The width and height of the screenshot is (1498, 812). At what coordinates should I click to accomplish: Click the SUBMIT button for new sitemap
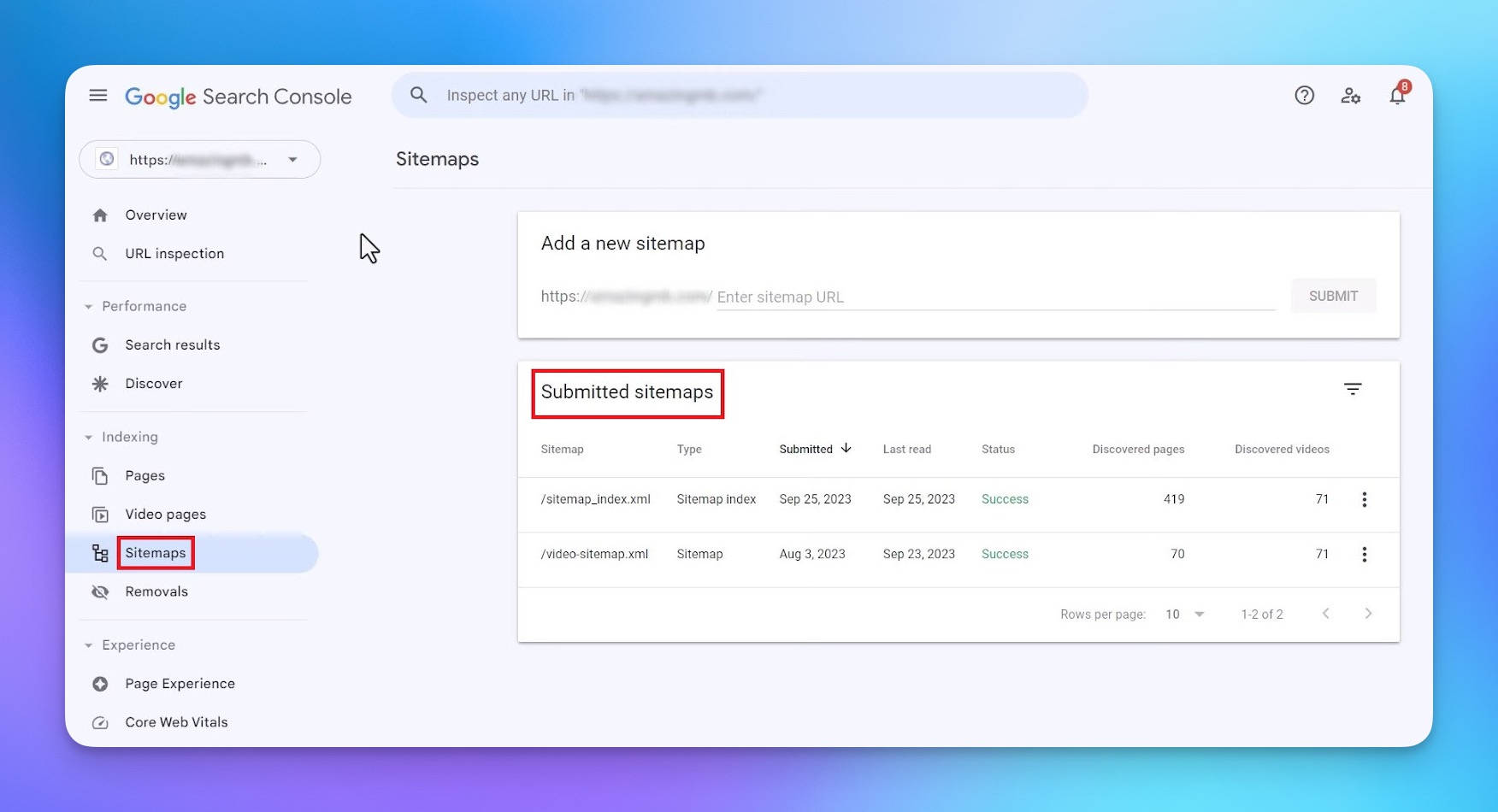click(1333, 295)
